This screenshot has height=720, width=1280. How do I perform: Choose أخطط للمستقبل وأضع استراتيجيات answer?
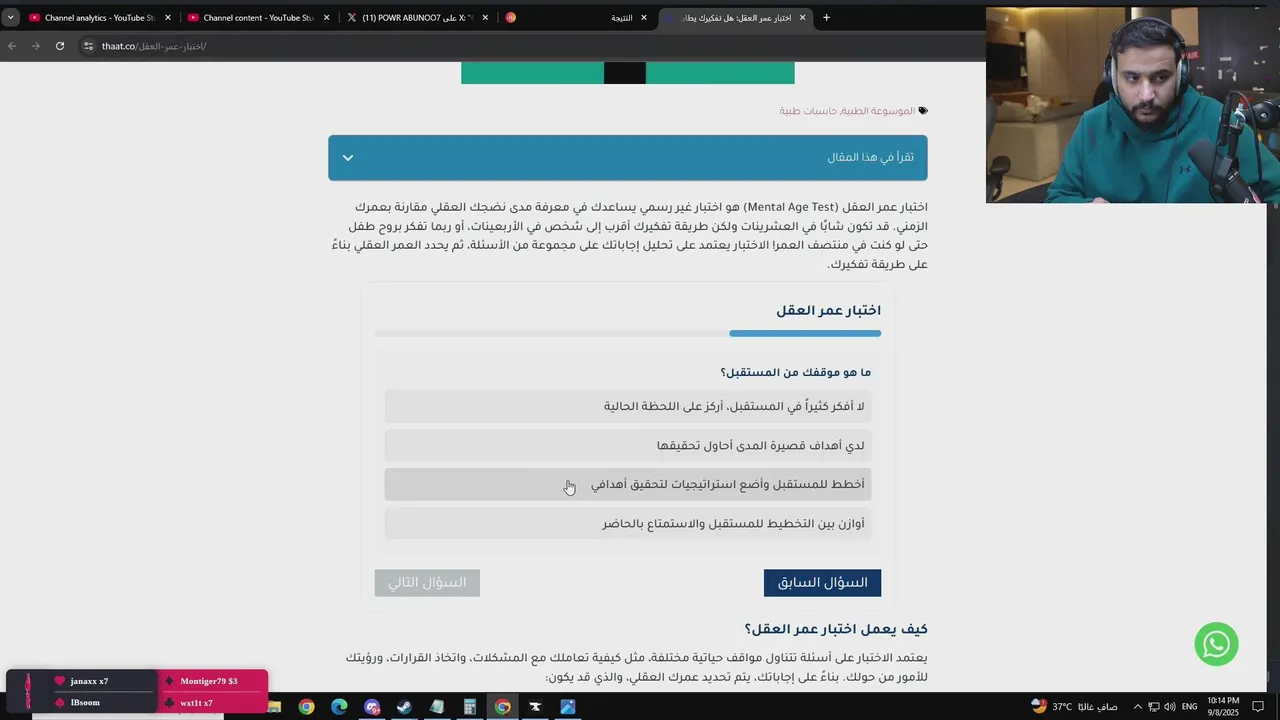628,484
